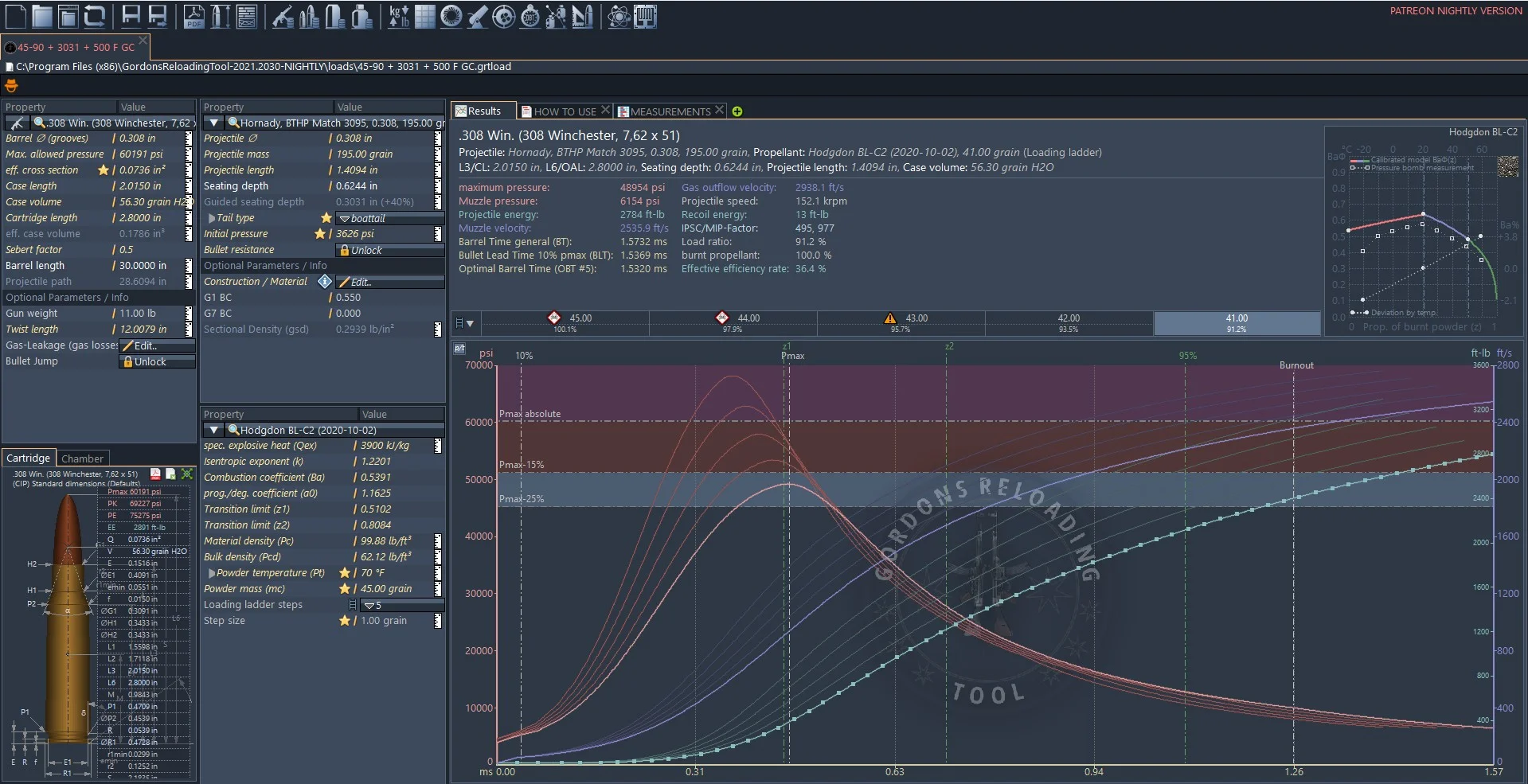Select the 41.00 grain ladder step
The height and width of the screenshot is (784, 1528).
tap(1237, 322)
